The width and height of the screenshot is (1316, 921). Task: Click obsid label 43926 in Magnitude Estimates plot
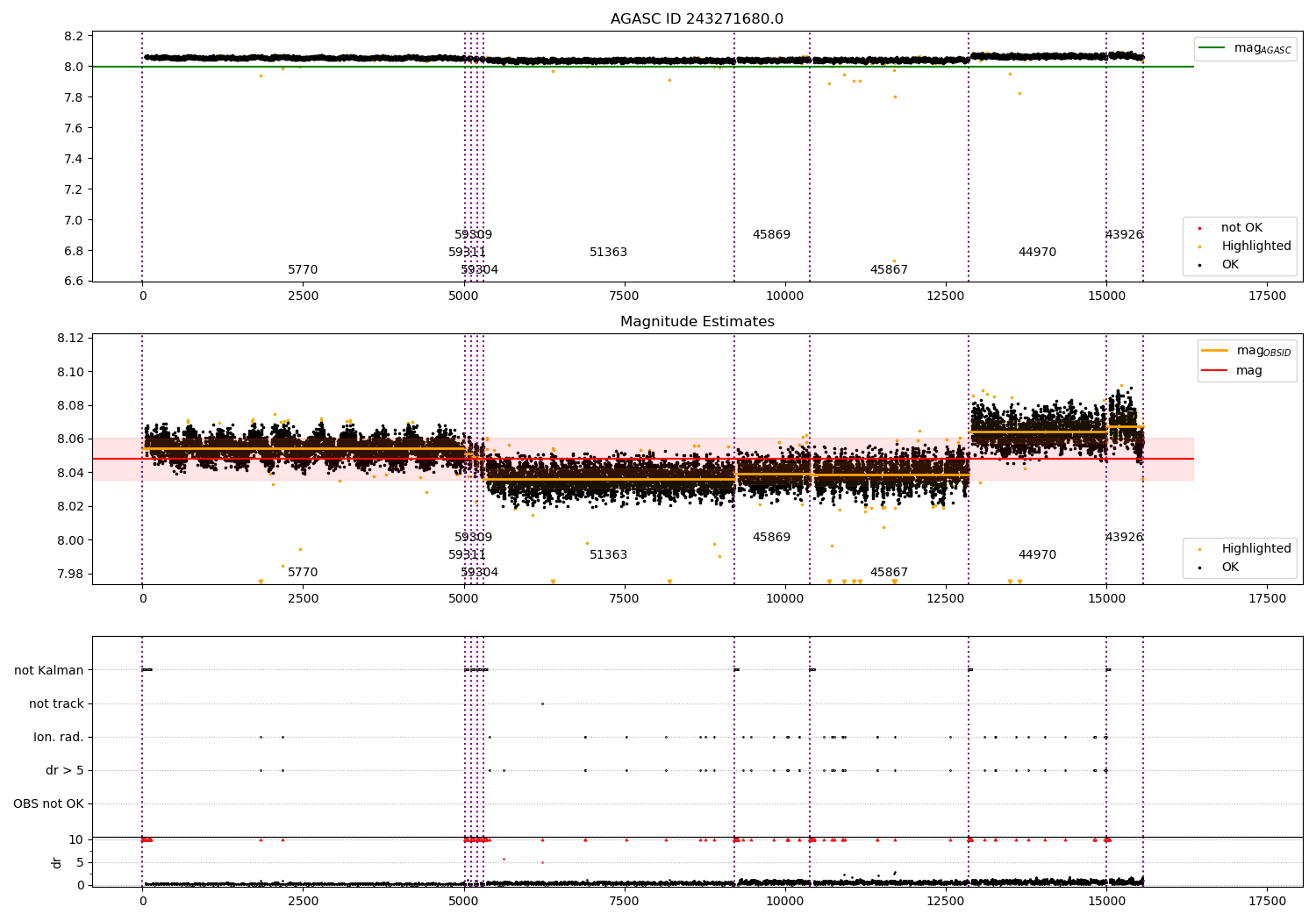click(x=1124, y=538)
